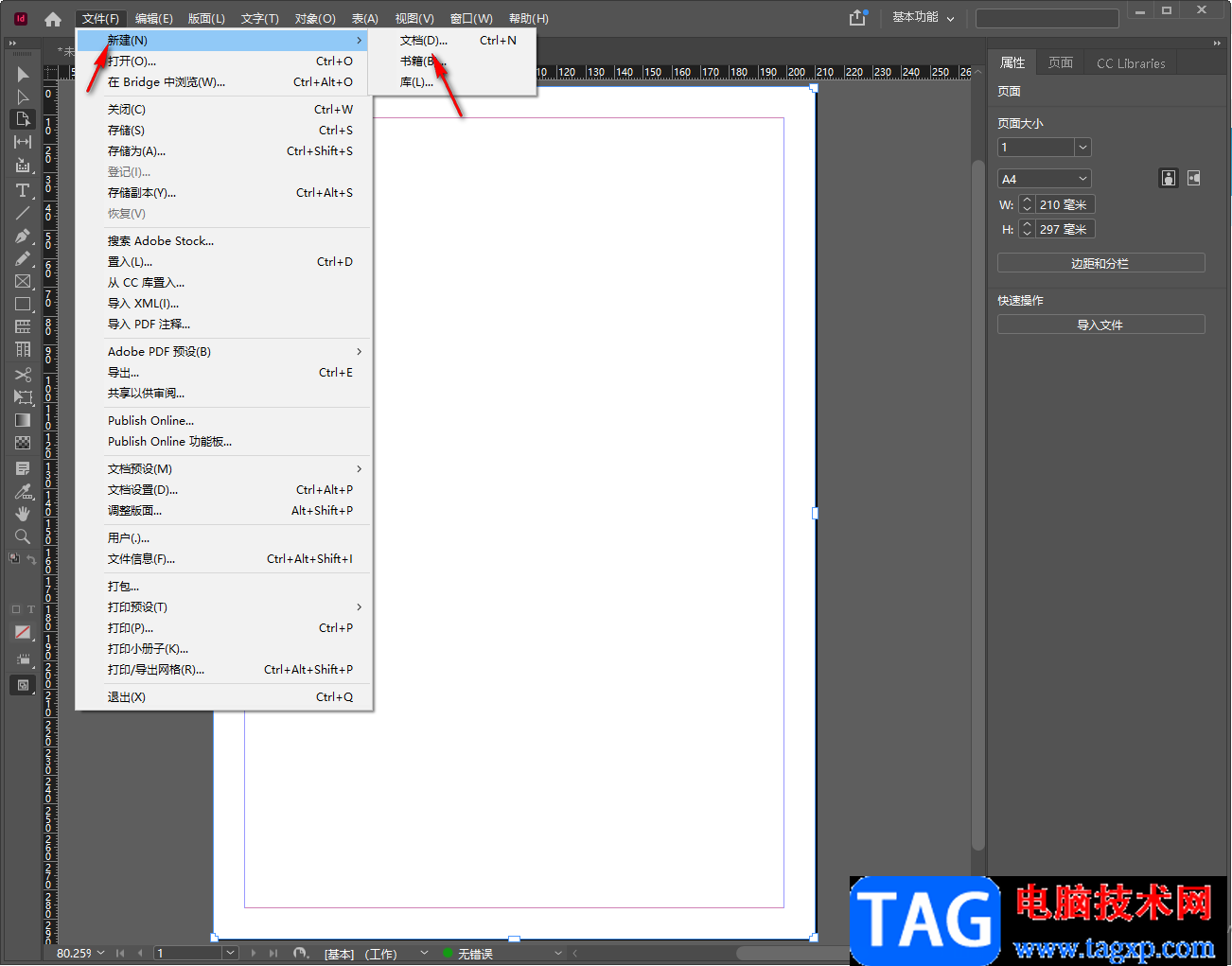Click the height stepper for 297 毫米
This screenshot has height=966, width=1232.
(1028, 229)
